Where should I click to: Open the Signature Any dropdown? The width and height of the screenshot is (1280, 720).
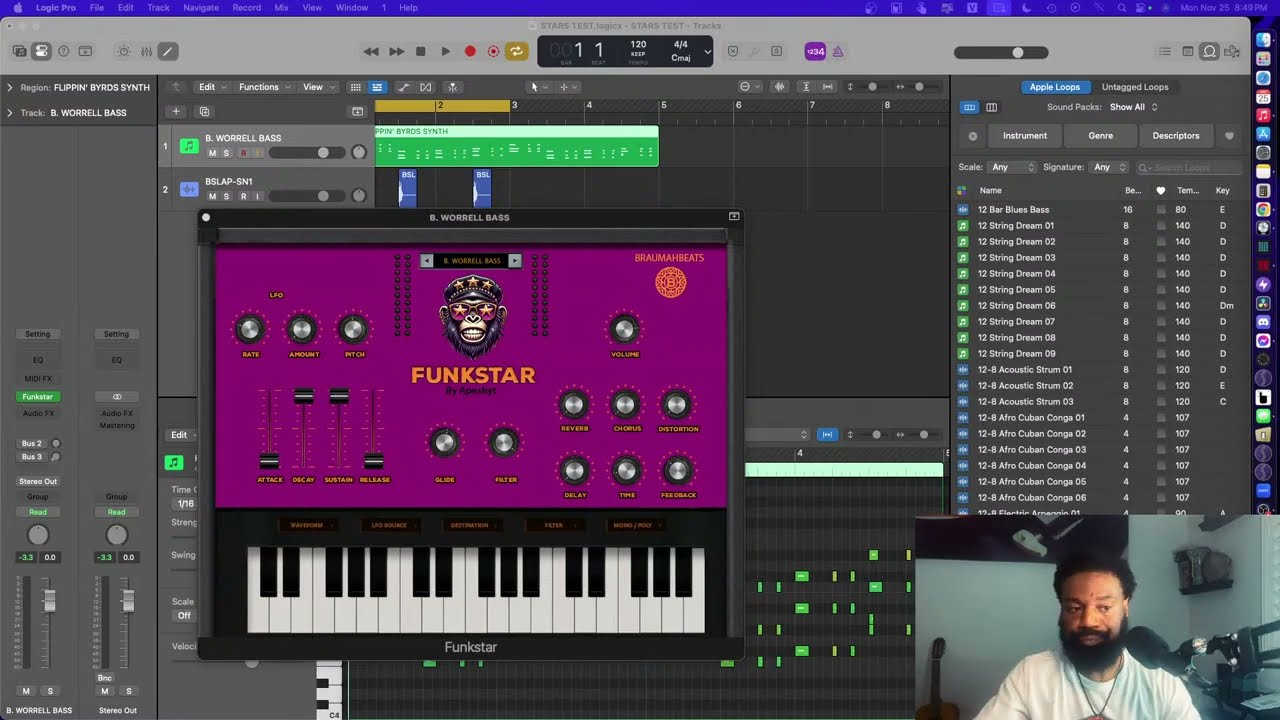(x=1109, y=167)
